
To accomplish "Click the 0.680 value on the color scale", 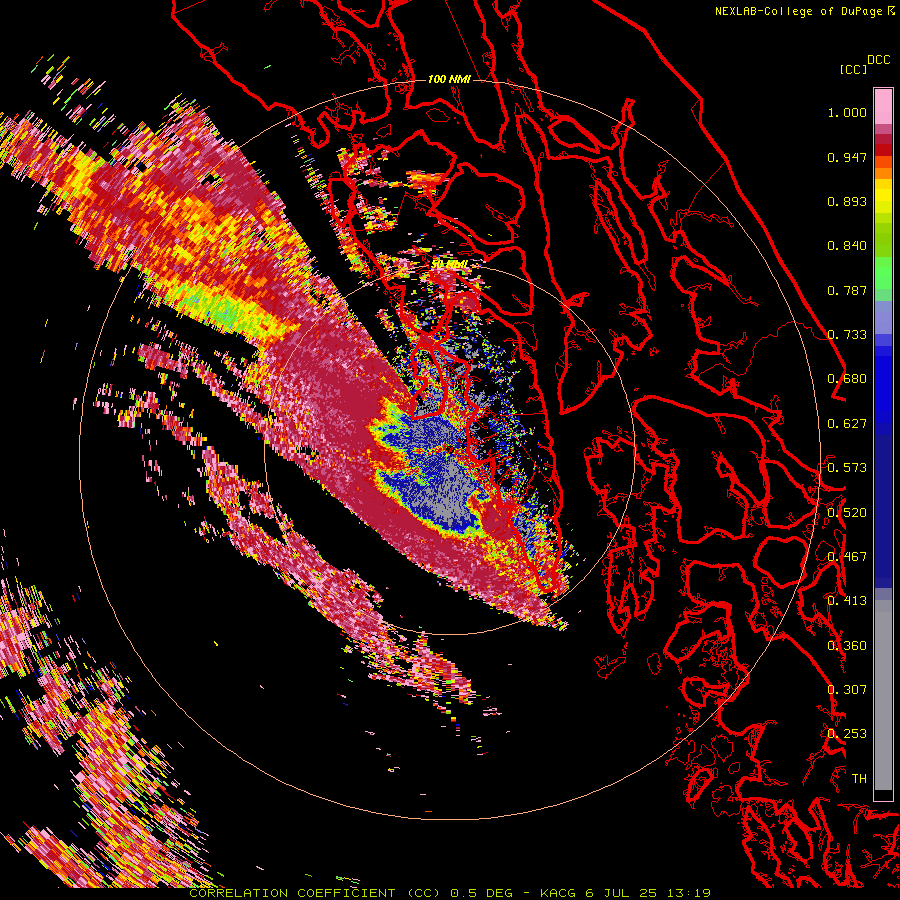I will [847, 379].
